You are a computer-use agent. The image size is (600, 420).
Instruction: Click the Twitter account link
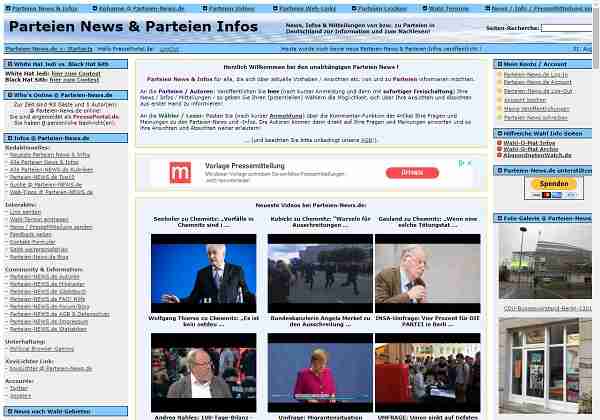click(19, 388)
